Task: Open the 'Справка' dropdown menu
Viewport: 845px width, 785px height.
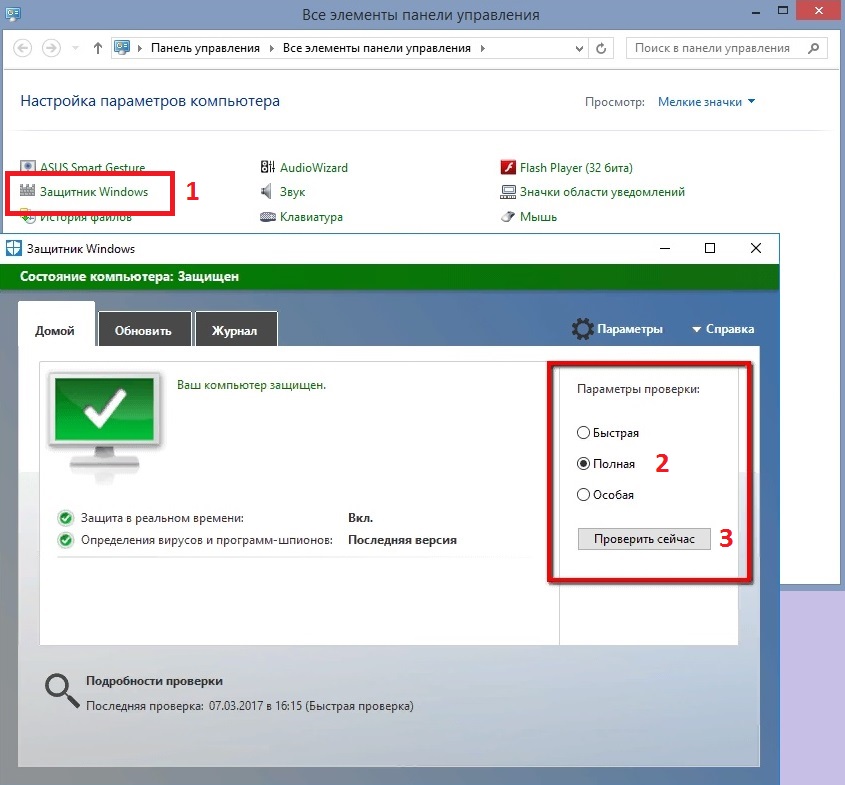Action: click(x=723, y=329)
